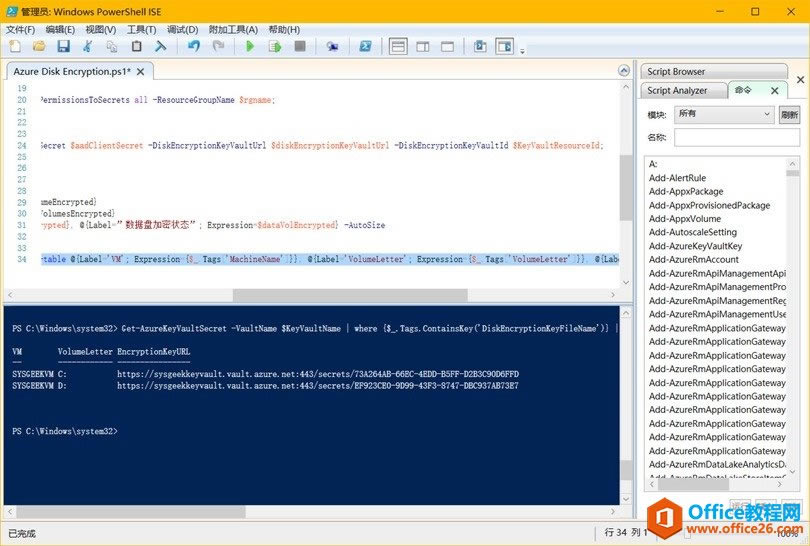Click the 已完成 status bar text
The width and height of the screenshot is (810, 546).
click(22, 533)
